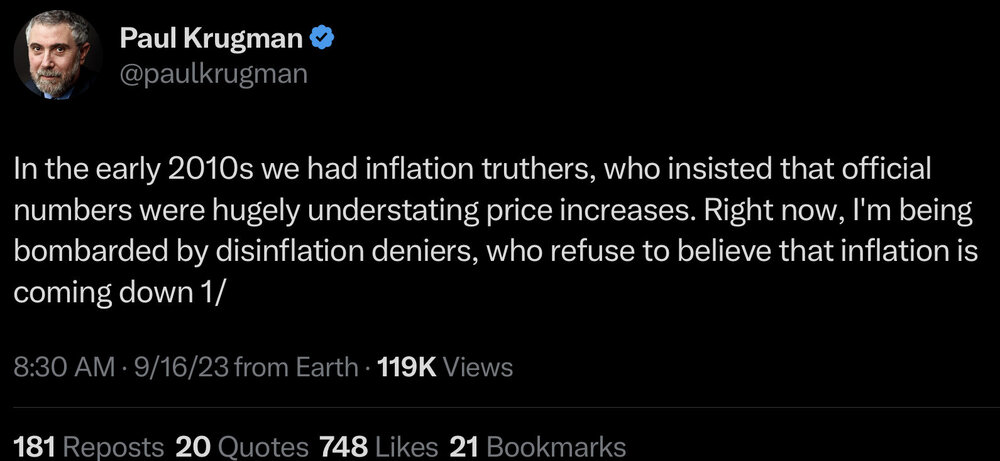Image resolution: width=1000 pixels, height=461 pixels.
Task: Open the 748 Likes list
Action: [x=373, y=446]
